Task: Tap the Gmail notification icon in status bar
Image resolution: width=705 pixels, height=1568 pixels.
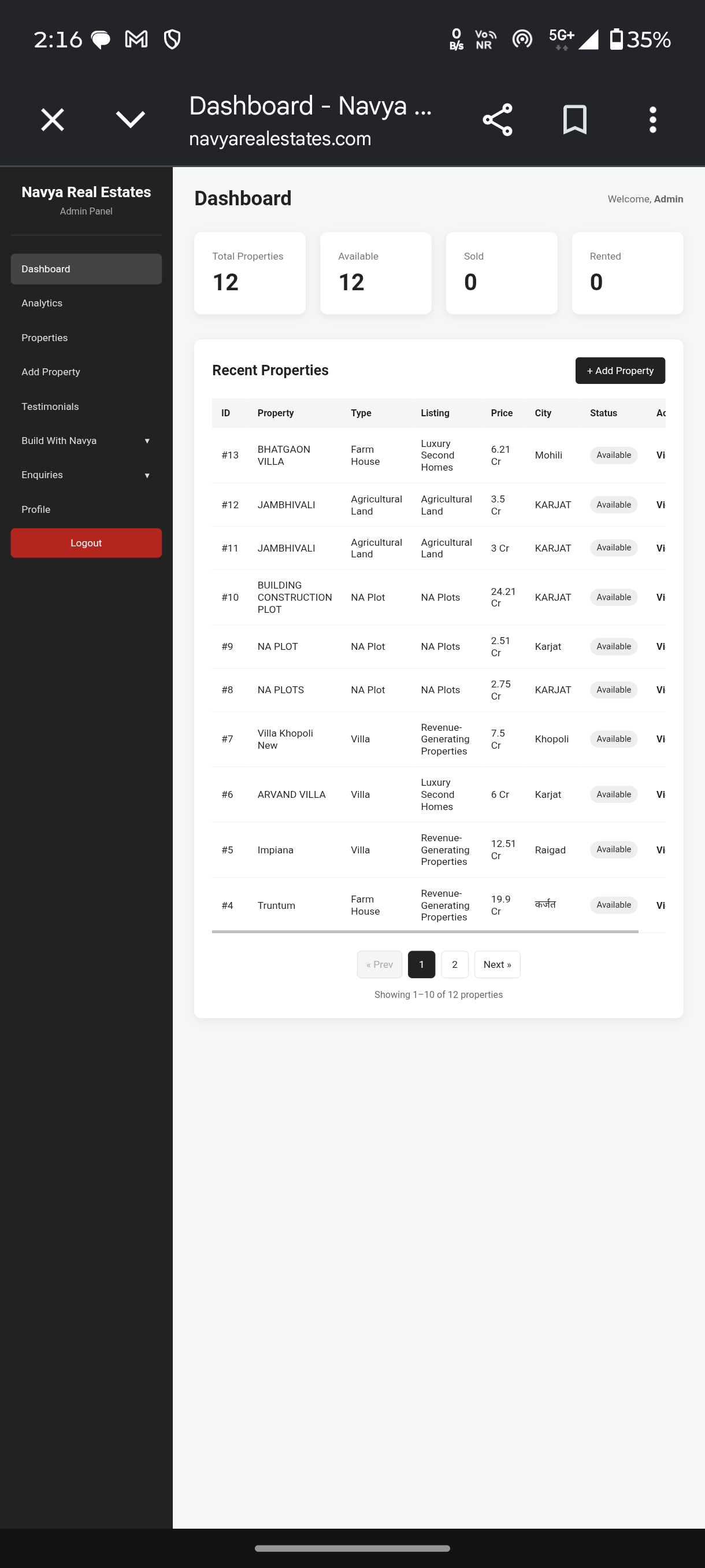Action: coord(136,39)
